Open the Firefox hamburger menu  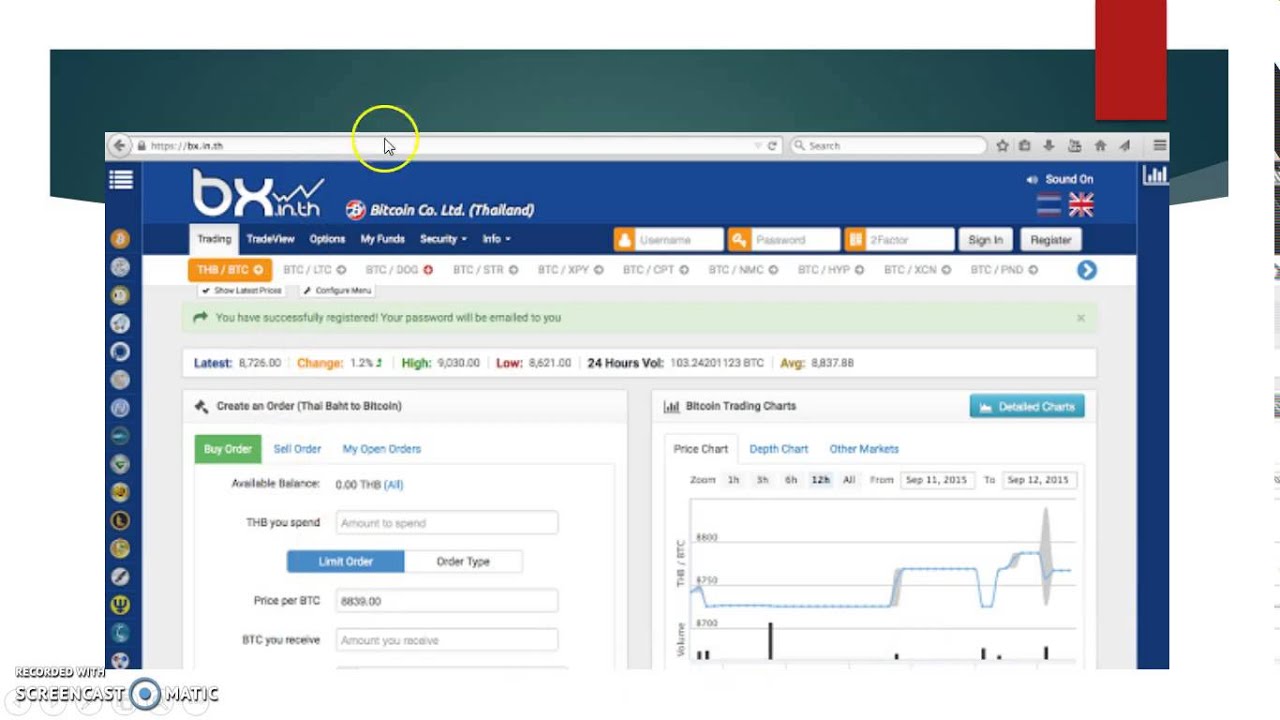click(x=1159, y=146)
